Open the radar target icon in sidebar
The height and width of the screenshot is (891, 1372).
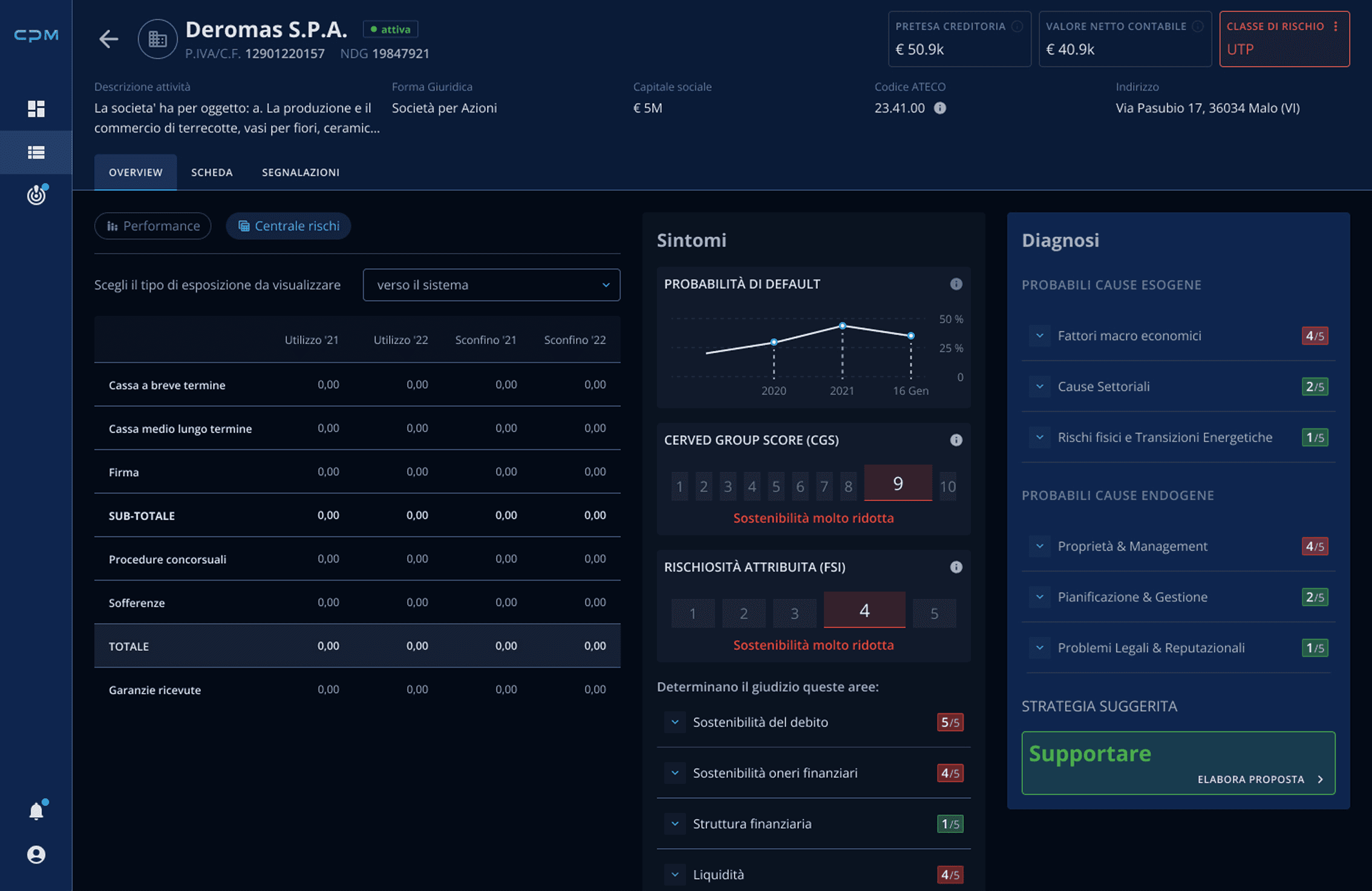(x=36, y=195)
